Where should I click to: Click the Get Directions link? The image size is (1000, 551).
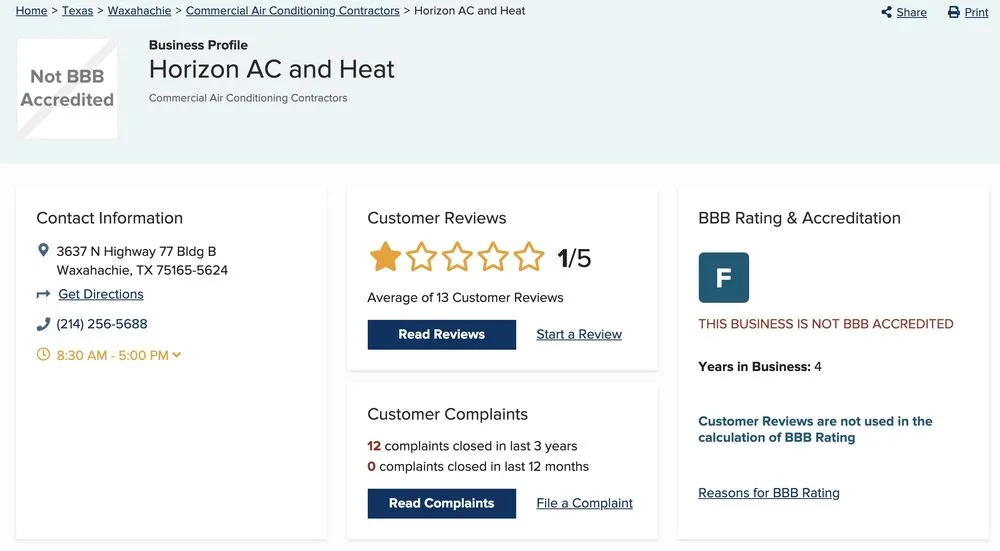(x=101, y=294)
